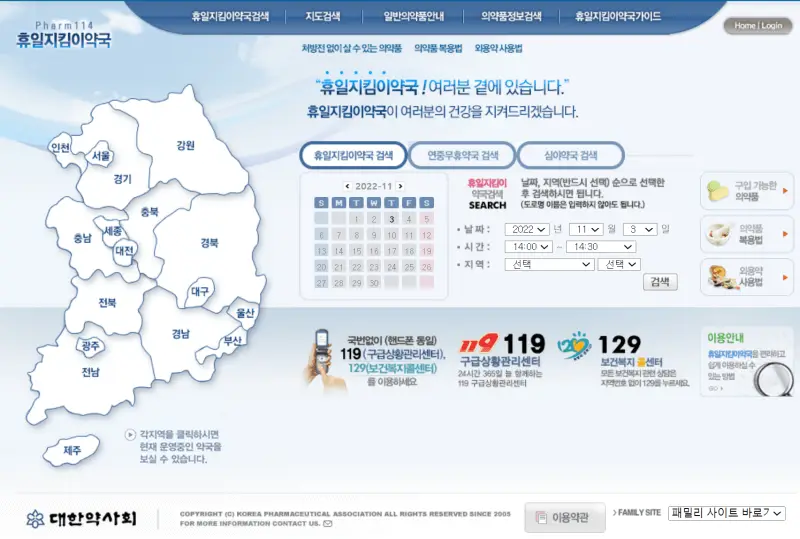Open 휴일지킴이약국검색 top menu
Image resolution: width=800 pixels, height=539 pixels.
click(x=230, y=16)
